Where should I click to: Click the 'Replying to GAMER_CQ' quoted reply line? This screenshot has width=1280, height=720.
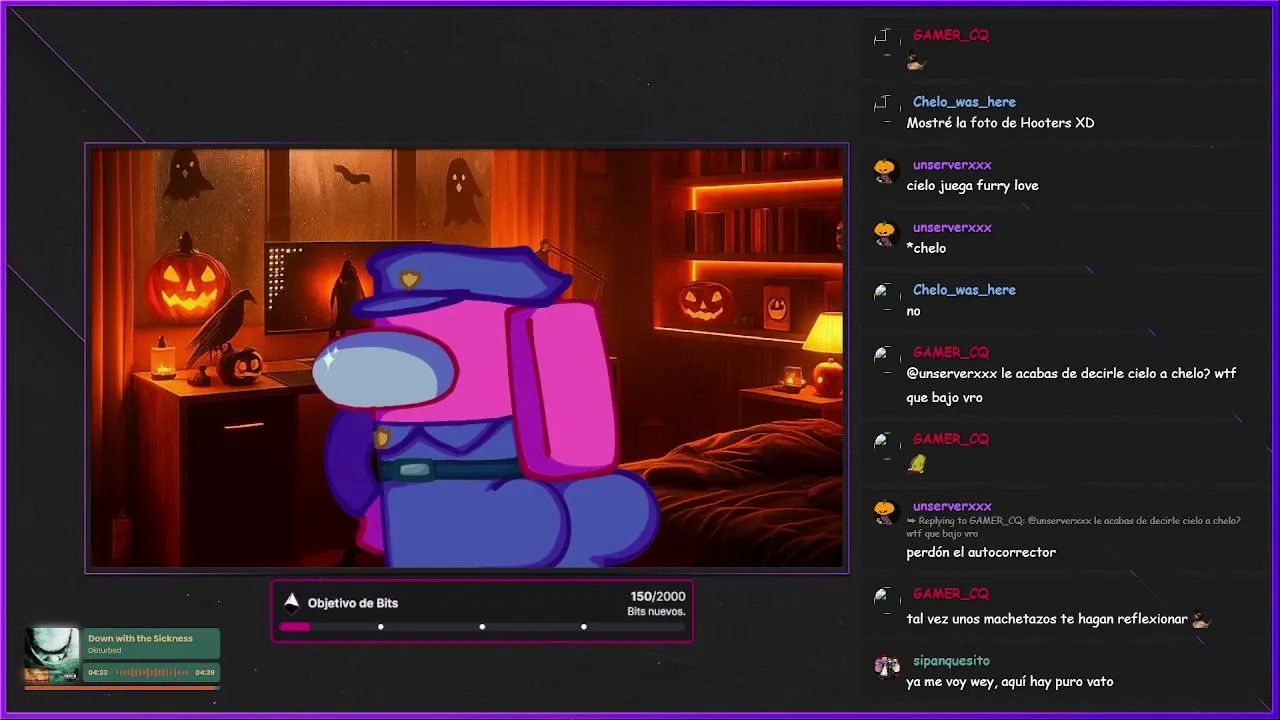click(x=1073, y=527)
